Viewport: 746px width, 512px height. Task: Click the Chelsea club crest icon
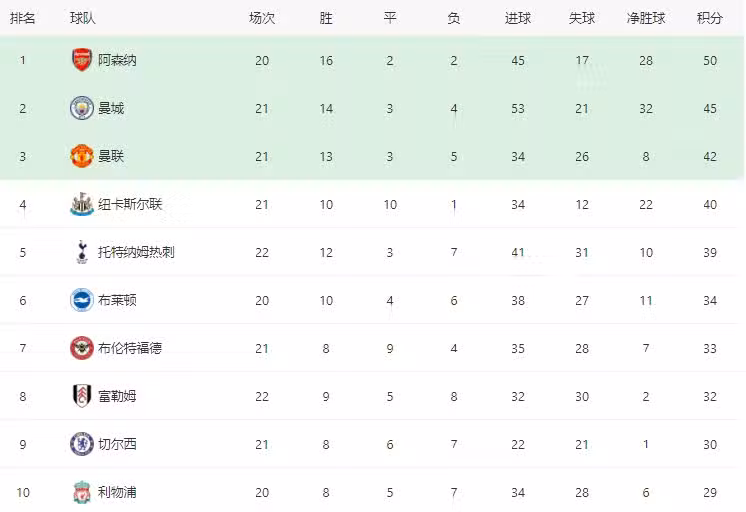point(81,444)
